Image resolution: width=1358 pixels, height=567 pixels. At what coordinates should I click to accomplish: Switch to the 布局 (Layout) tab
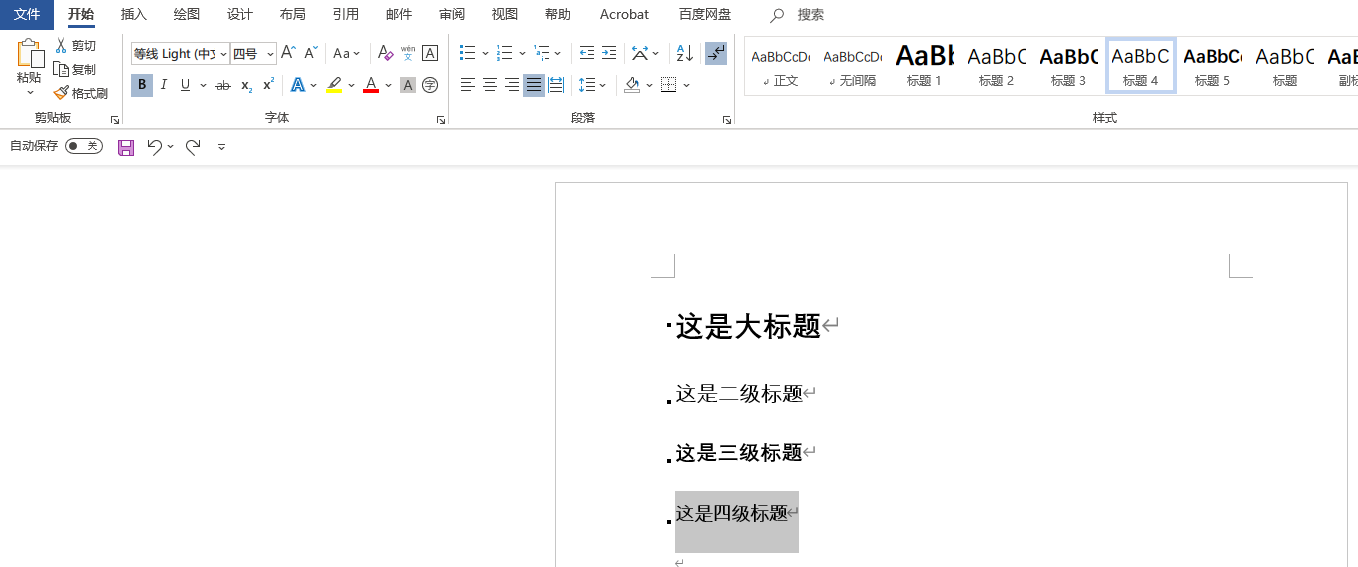(x=293, y=15)
